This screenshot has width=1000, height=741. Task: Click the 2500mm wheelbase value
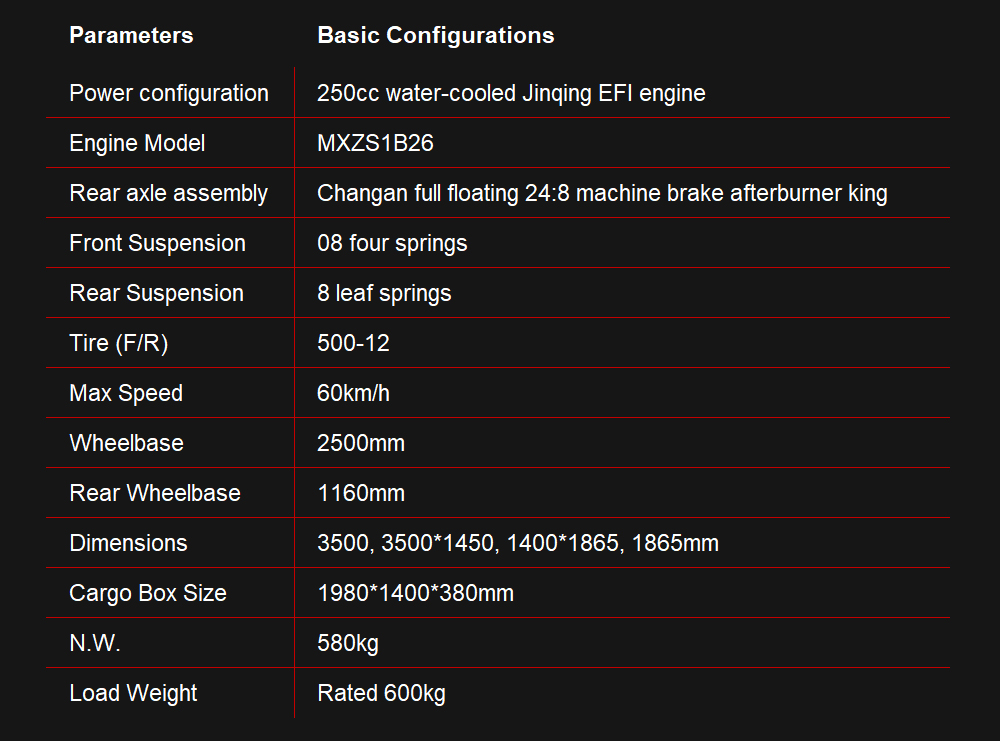pyautogui.click(x=360, y=443)
